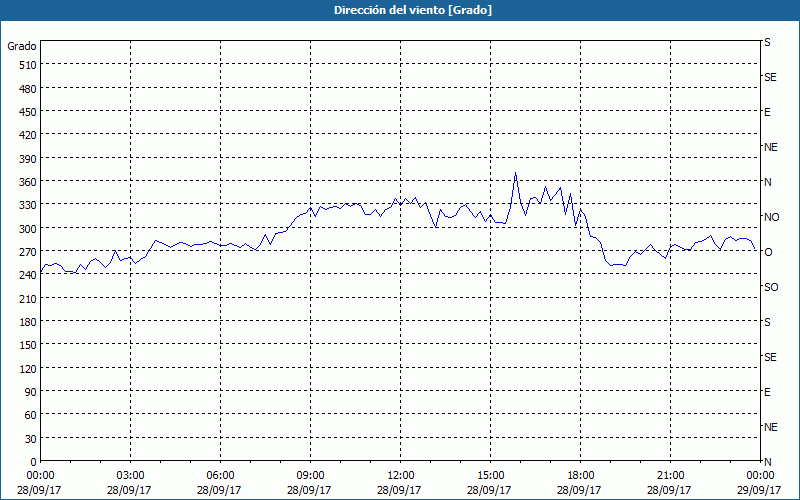Select the 270 y-axis value
Screen dimensions: 800x500
(x=28, y=252)
